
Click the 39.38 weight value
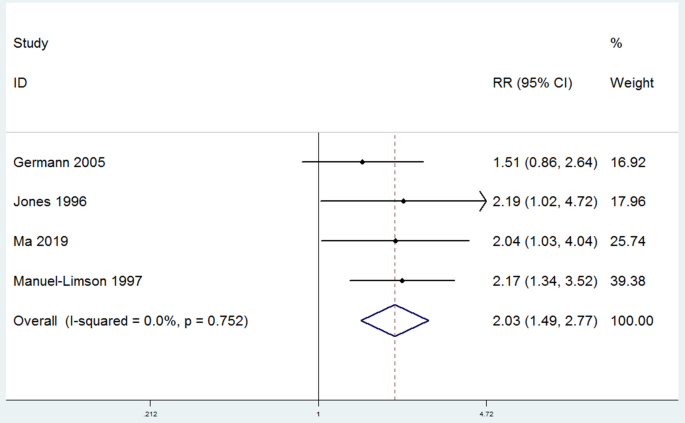[x=628, y=281]
